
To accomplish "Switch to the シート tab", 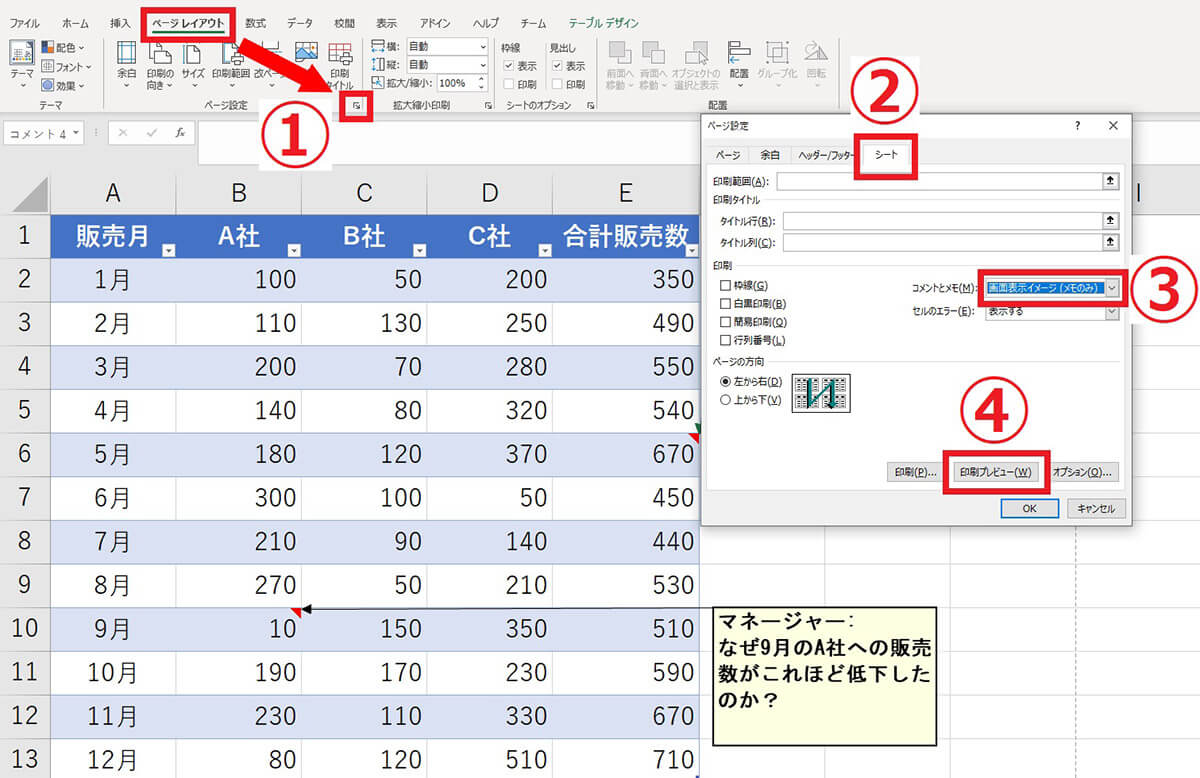I will [x=886, y=157].
